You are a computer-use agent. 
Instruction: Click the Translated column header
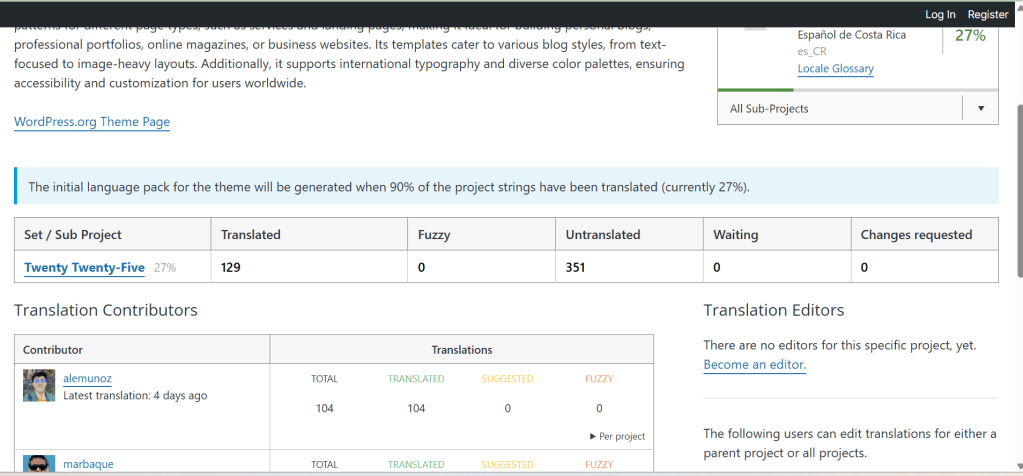pos(310,234)
